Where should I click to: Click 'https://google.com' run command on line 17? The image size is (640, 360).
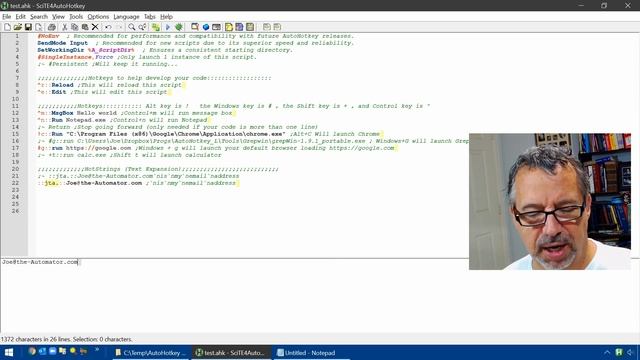pos(91,148)
